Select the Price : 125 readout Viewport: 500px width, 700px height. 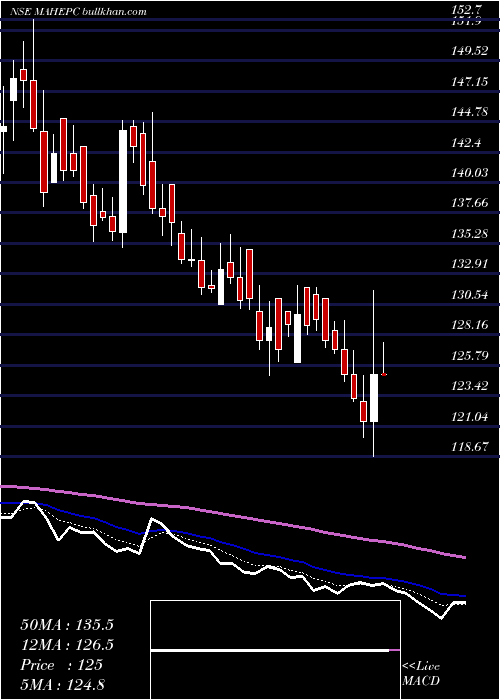click(x=61, y=665)
